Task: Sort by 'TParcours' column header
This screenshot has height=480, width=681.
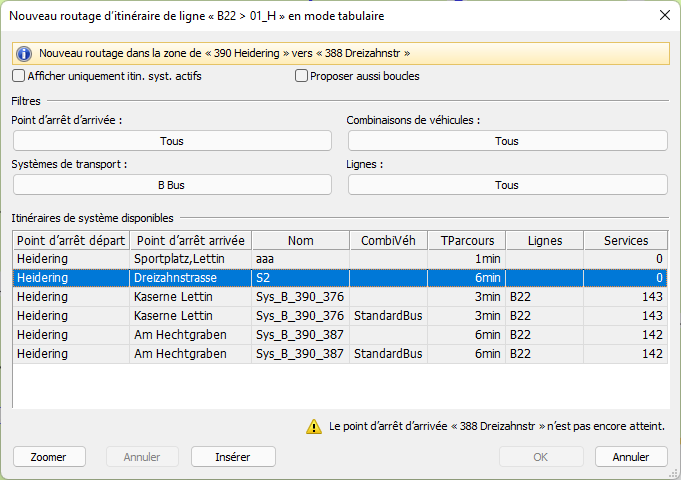Action: pos(466,240)
